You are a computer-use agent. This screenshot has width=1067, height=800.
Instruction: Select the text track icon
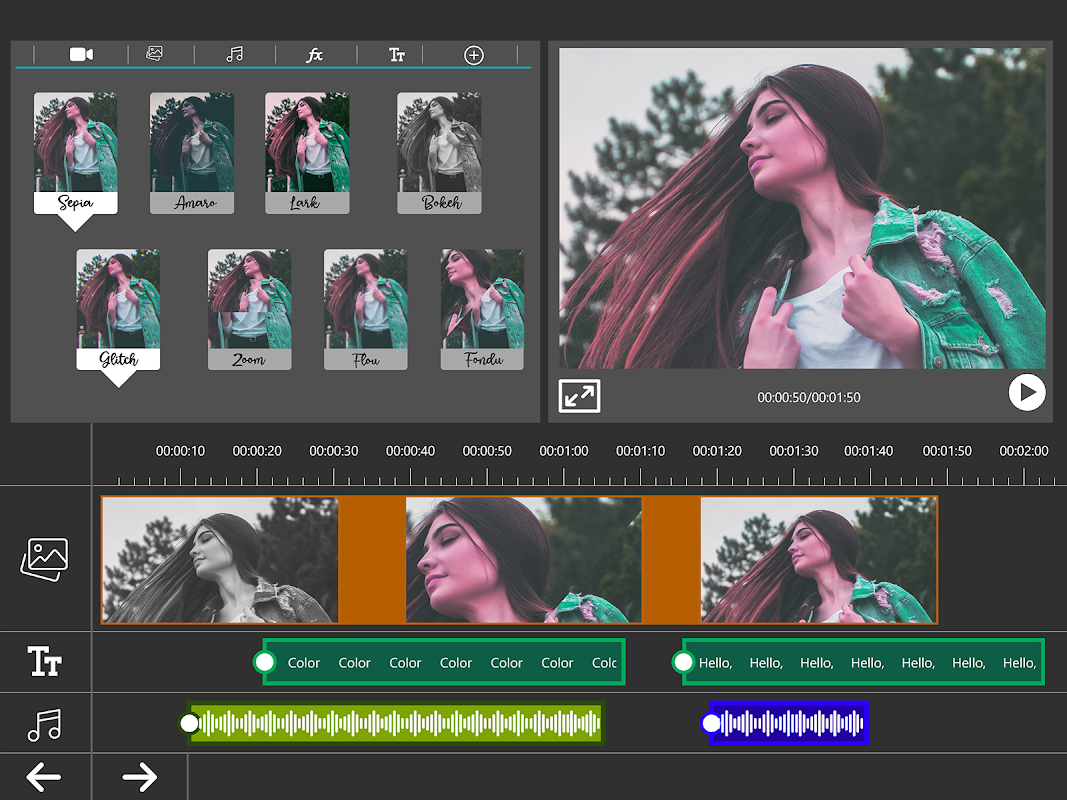pos(45,662)
